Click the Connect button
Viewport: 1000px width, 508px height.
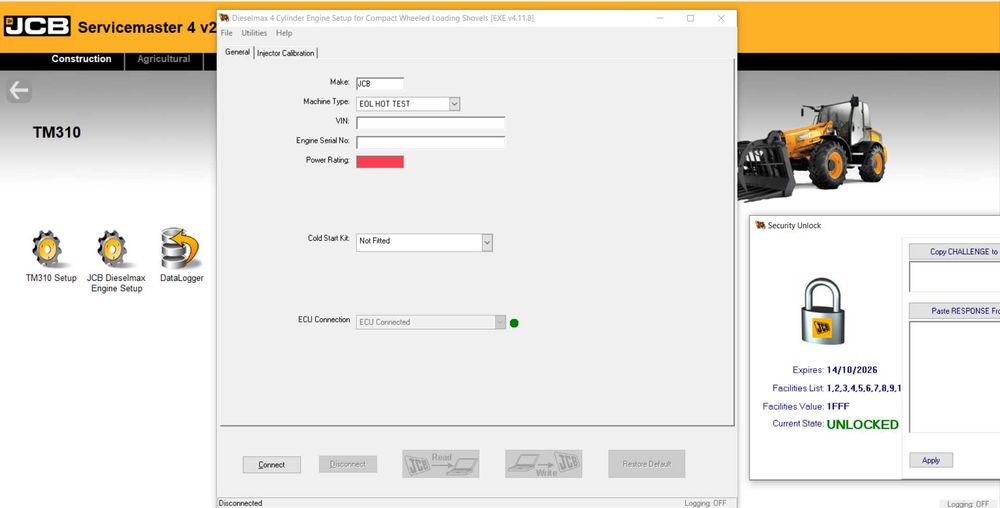[x=272, y=465]
